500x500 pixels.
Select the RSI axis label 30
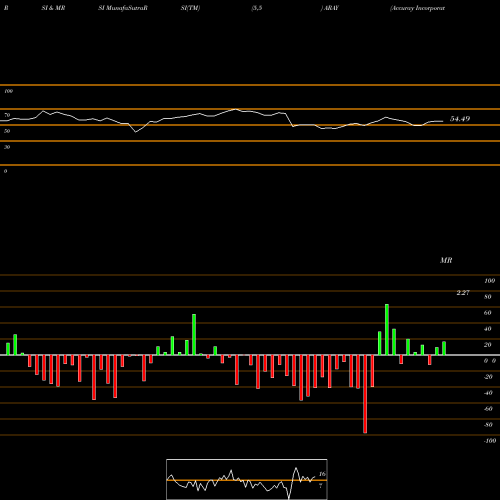tap(7, 147)
